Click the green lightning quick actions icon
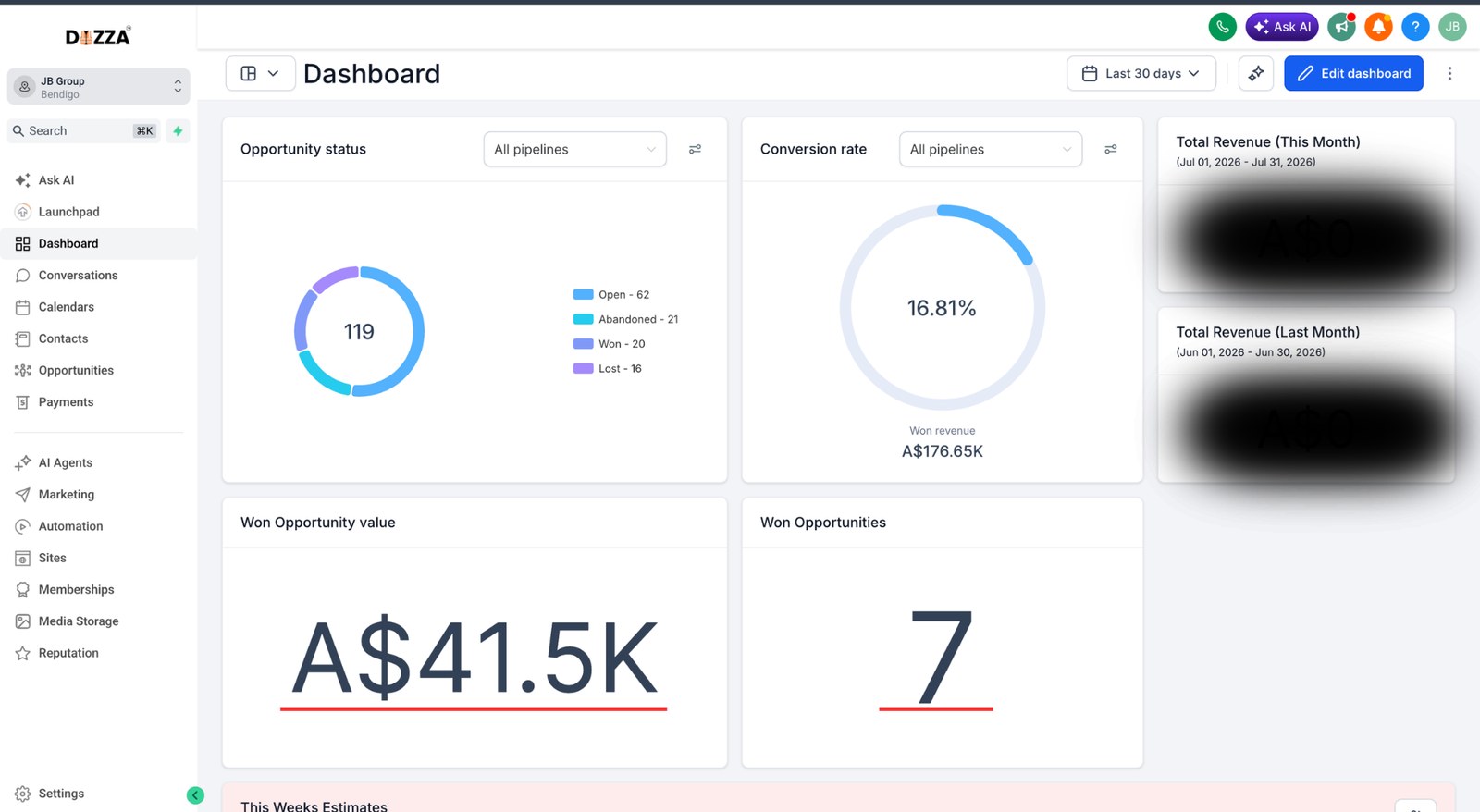1480x812 pixels. (x=178, y=131)
